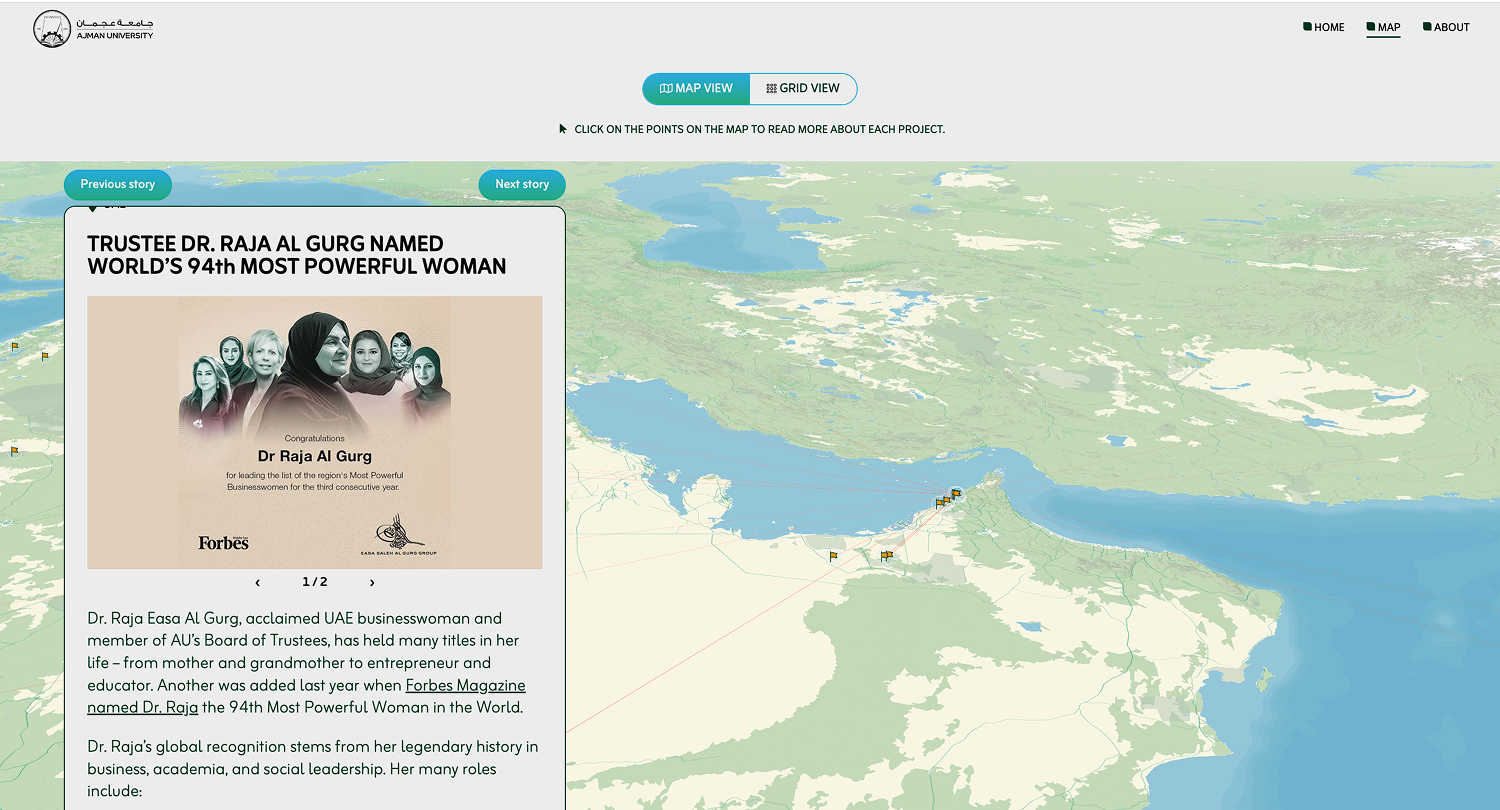This screenshot has width=1500, height=810.
Task: Show previous image in story carousel
Action: pyautogui.click(x=258, y=582)
